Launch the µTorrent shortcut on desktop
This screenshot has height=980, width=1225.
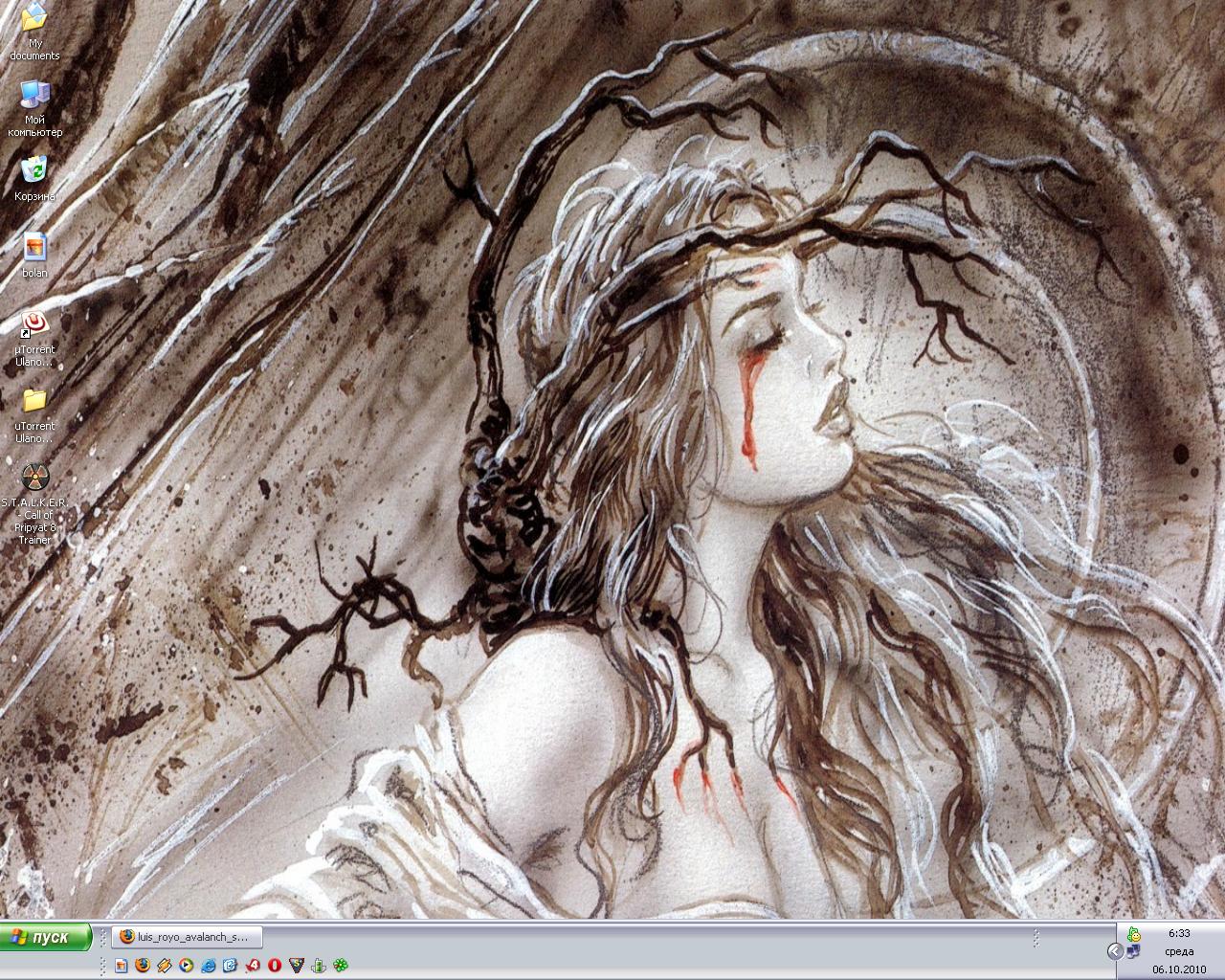pyautogui.click(x=34, y=323)
